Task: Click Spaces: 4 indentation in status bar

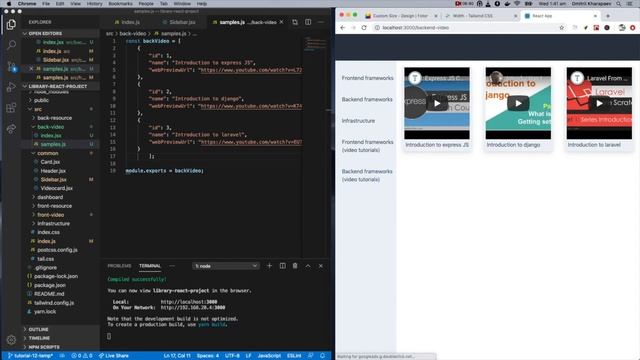Action: [x=208, y=356]
